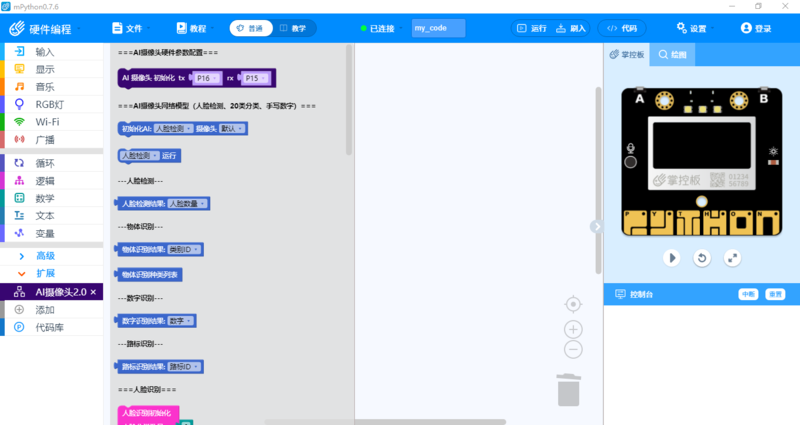Expand simulator to fullscreen icon
The height and width of the screenshot is (425, 800).
732,258
